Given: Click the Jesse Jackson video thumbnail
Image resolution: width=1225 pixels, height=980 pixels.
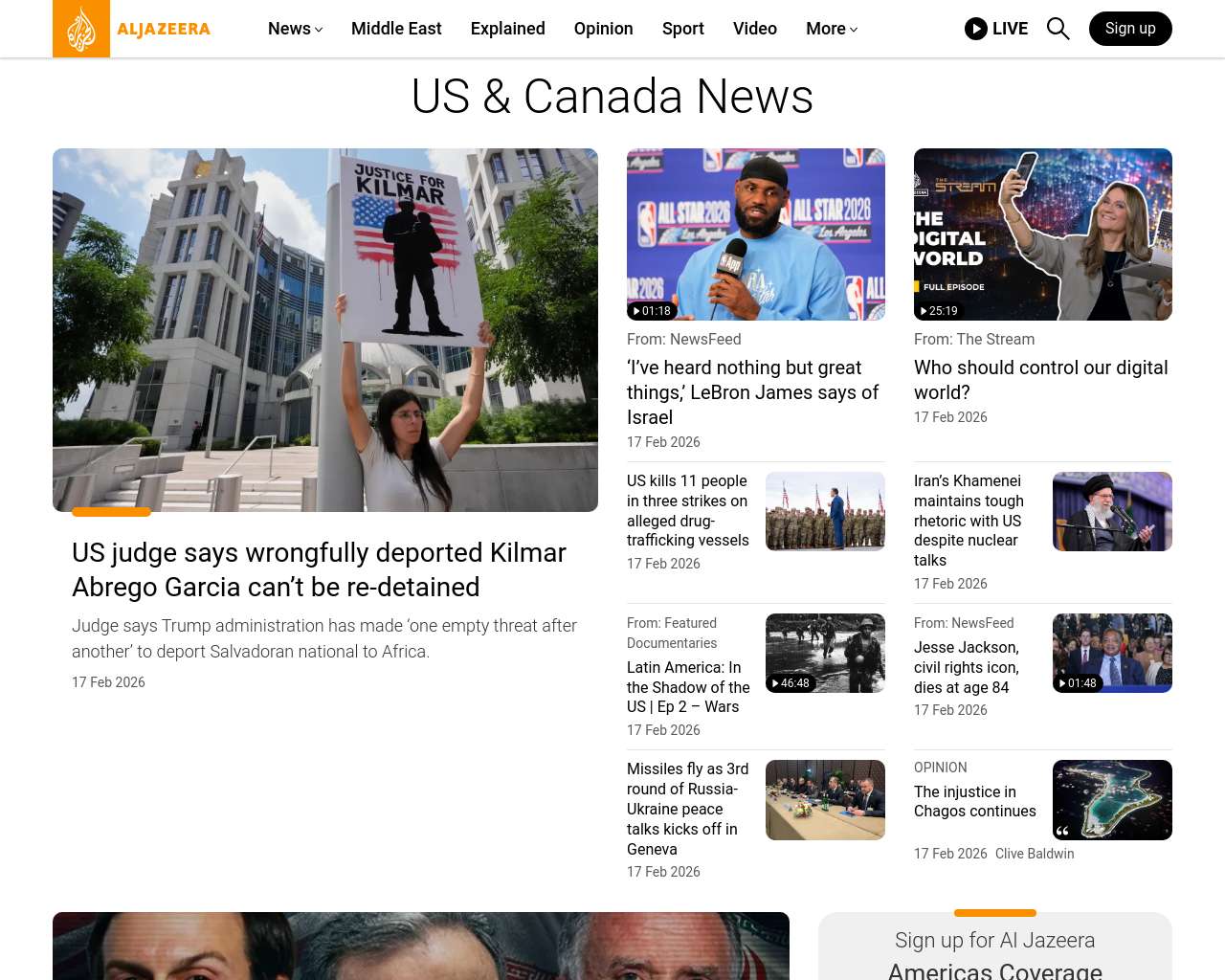Looking at the screenshot, I should 1112,653.
